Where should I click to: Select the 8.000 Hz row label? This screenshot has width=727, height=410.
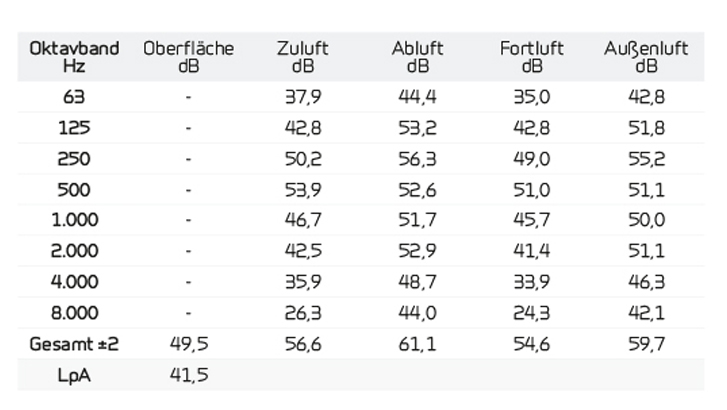pyautogui.click(x=75, y=313)
